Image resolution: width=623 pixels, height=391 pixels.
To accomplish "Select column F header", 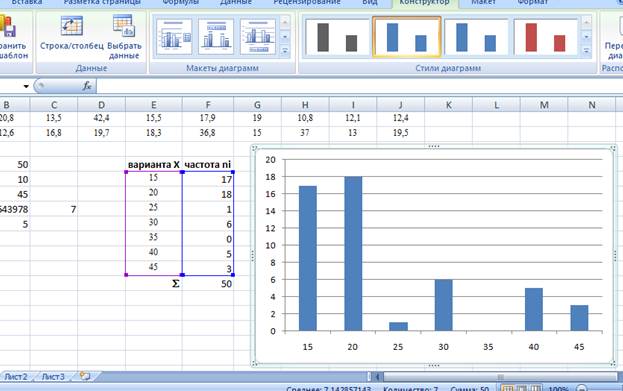I will tap(208, 105).
